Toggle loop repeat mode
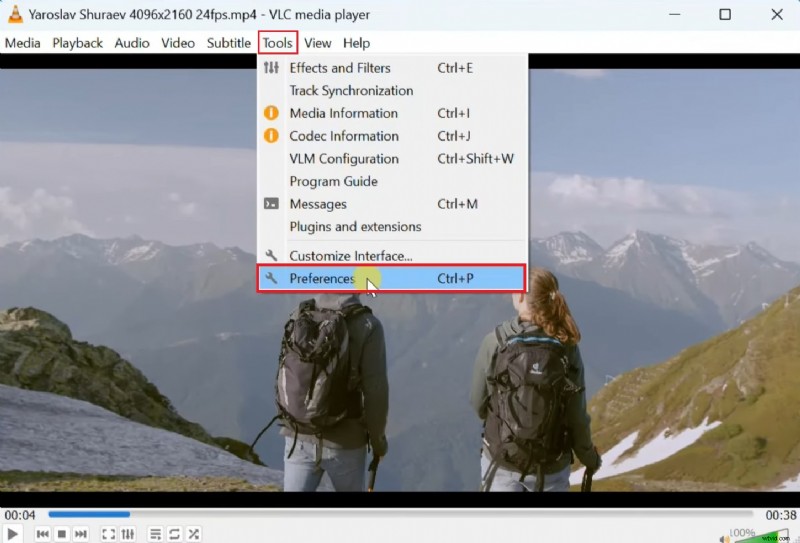This screenshot has width=800, height=543. coord(174,534)
